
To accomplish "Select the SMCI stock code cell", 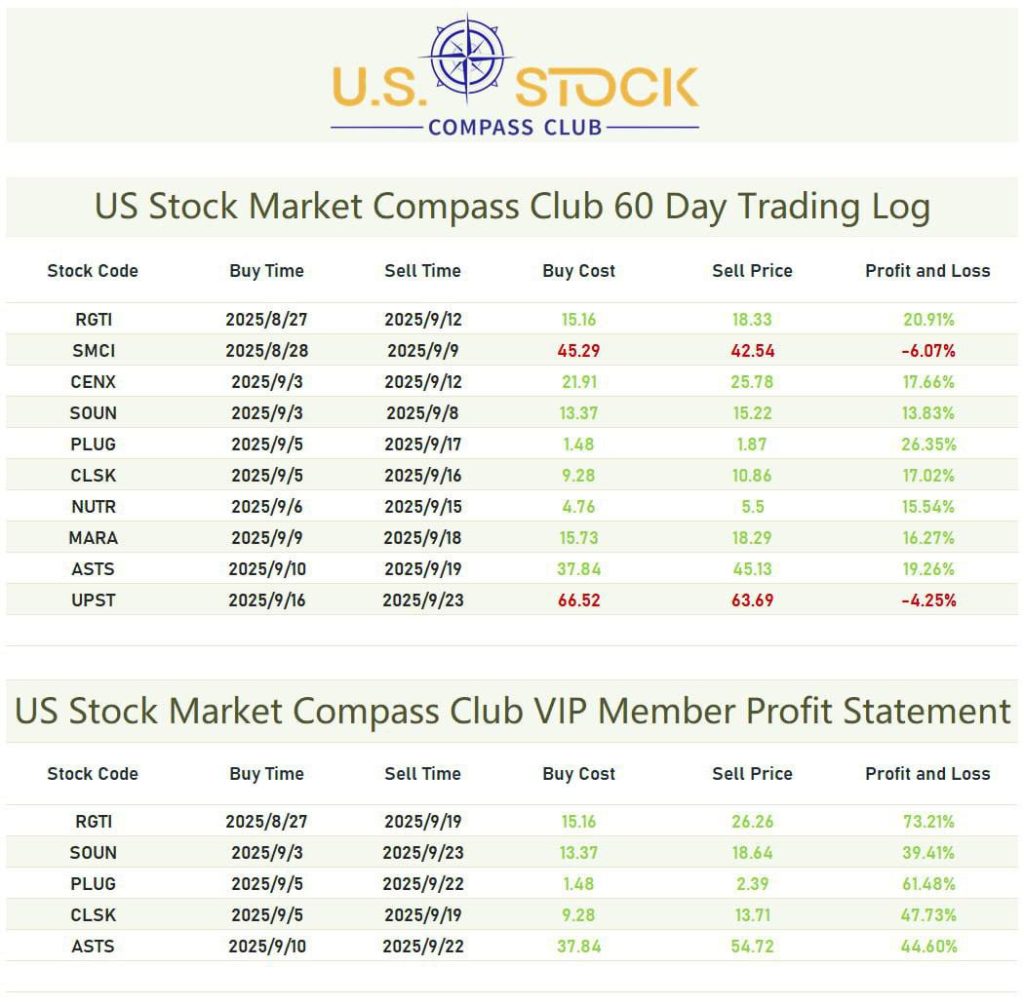I will tap(93, 351).
